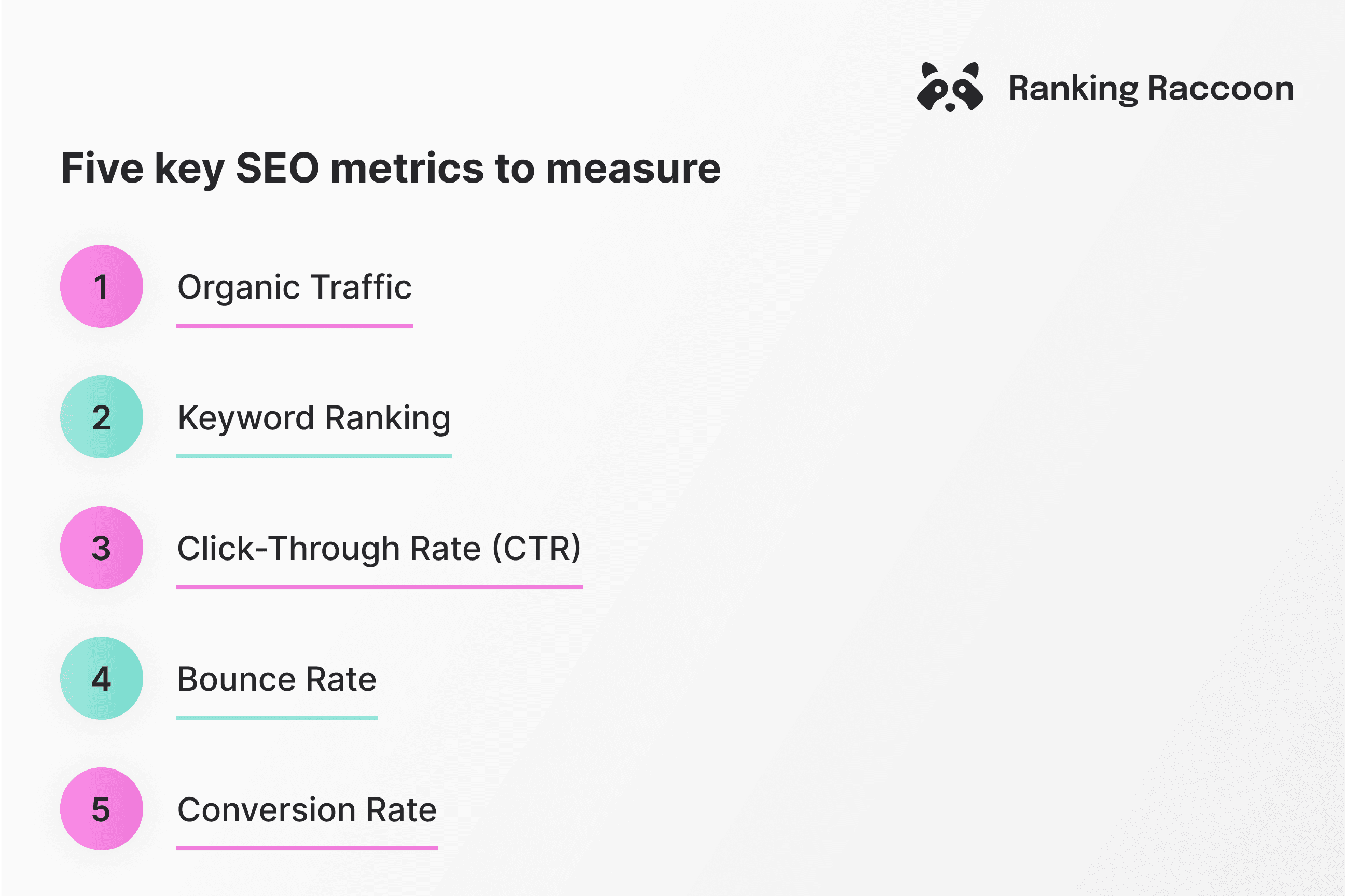Click the pink underline beneath Click-Through Rate
The image size is (1345, 896).
point(379,587)
